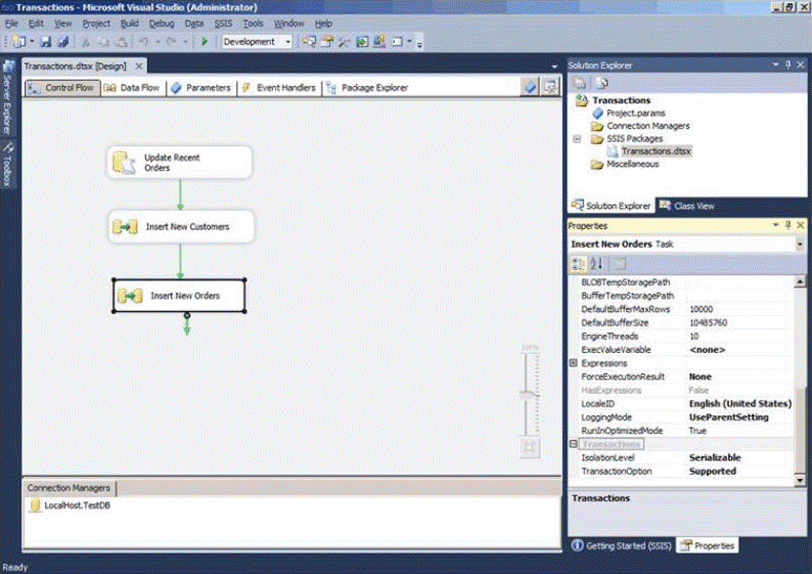812x574 pixels.
Task: Select the Insert New Orders task
Action: coord(179,296)
